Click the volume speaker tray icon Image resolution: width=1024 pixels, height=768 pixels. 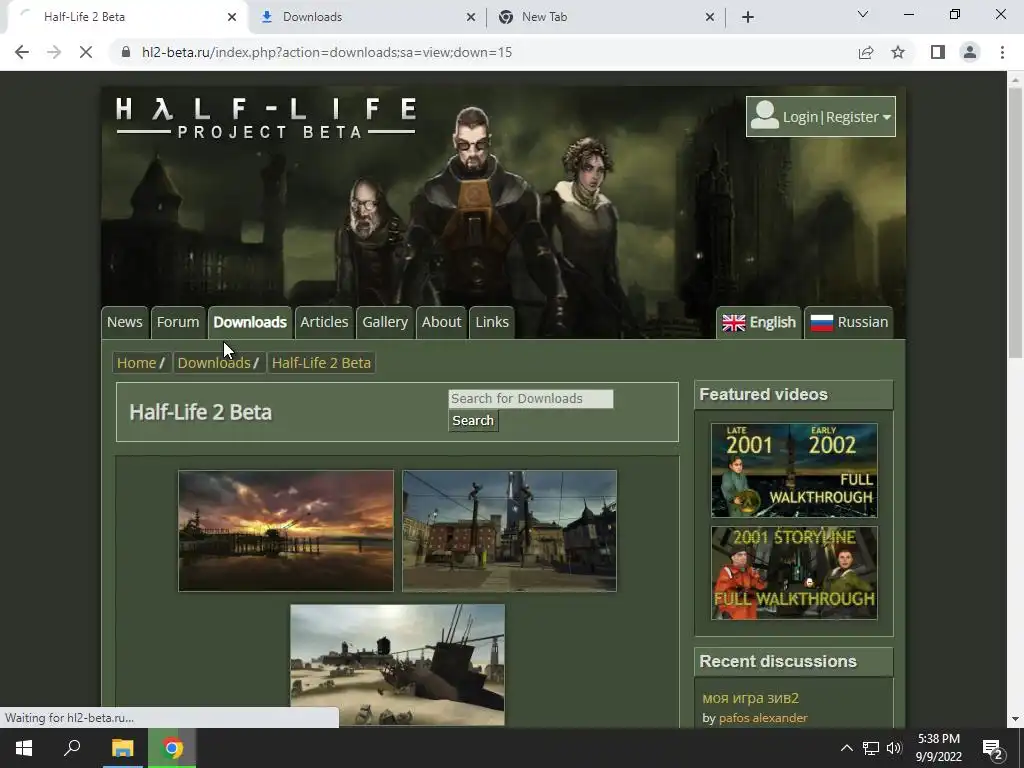[894, 748]
